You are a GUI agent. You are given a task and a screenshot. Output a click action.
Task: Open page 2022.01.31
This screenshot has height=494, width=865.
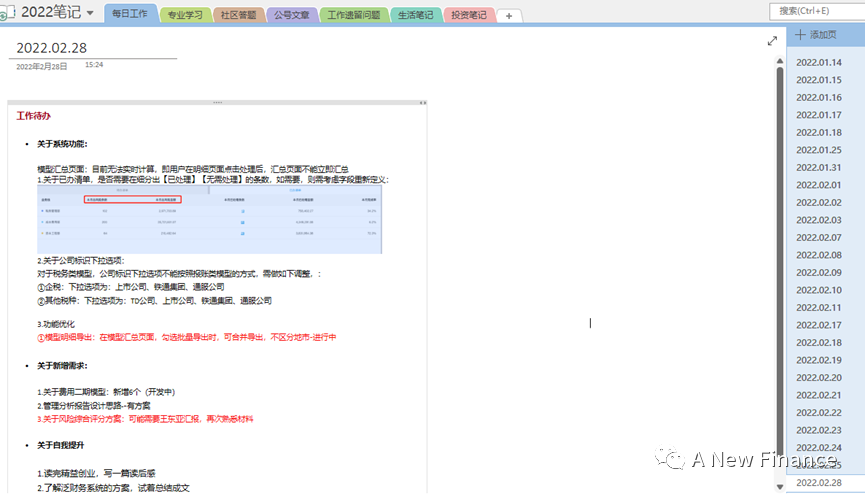[x=819, y=168]
